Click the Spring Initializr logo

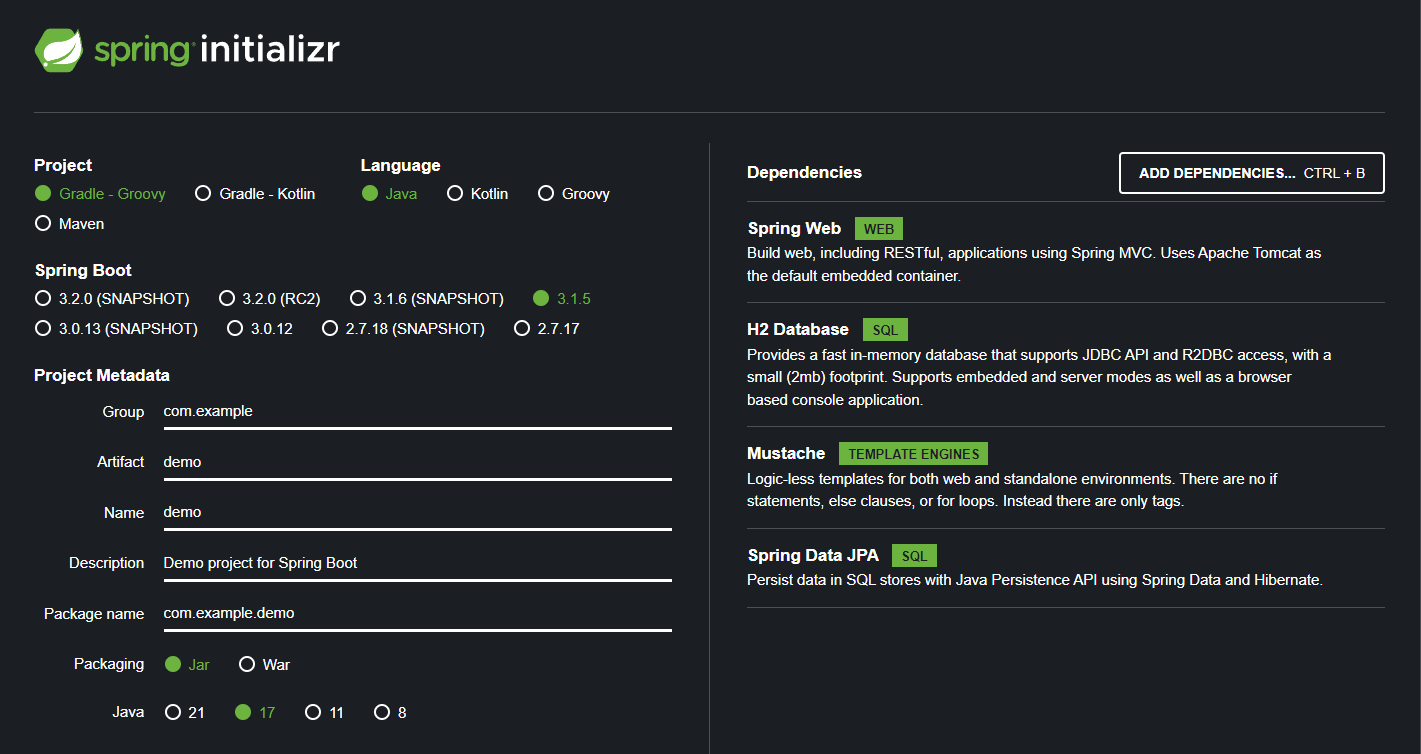pos(187,50)
